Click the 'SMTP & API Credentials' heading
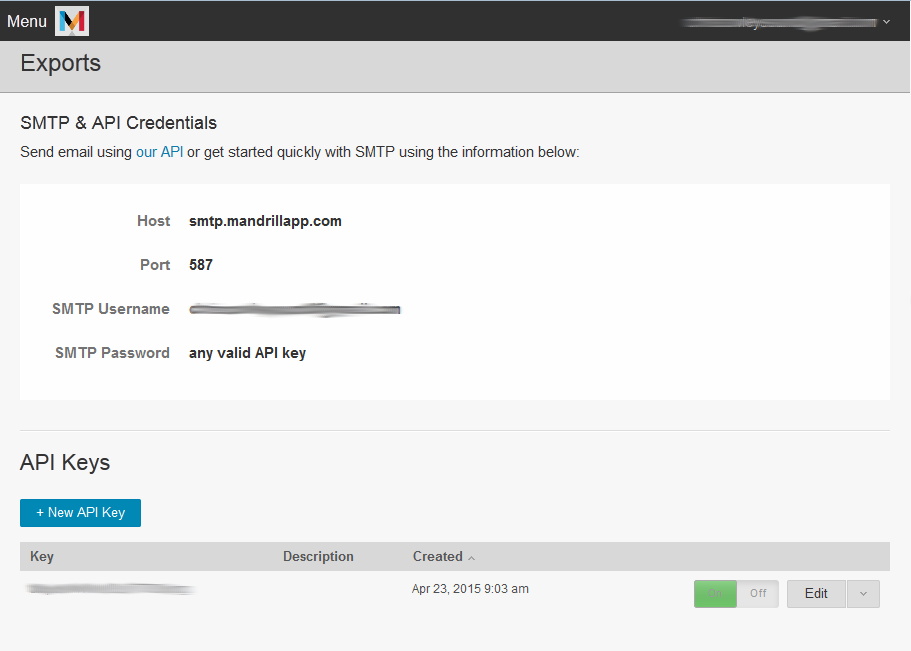The height and width of the screenshot is (651, 911). tap(119, 123)
